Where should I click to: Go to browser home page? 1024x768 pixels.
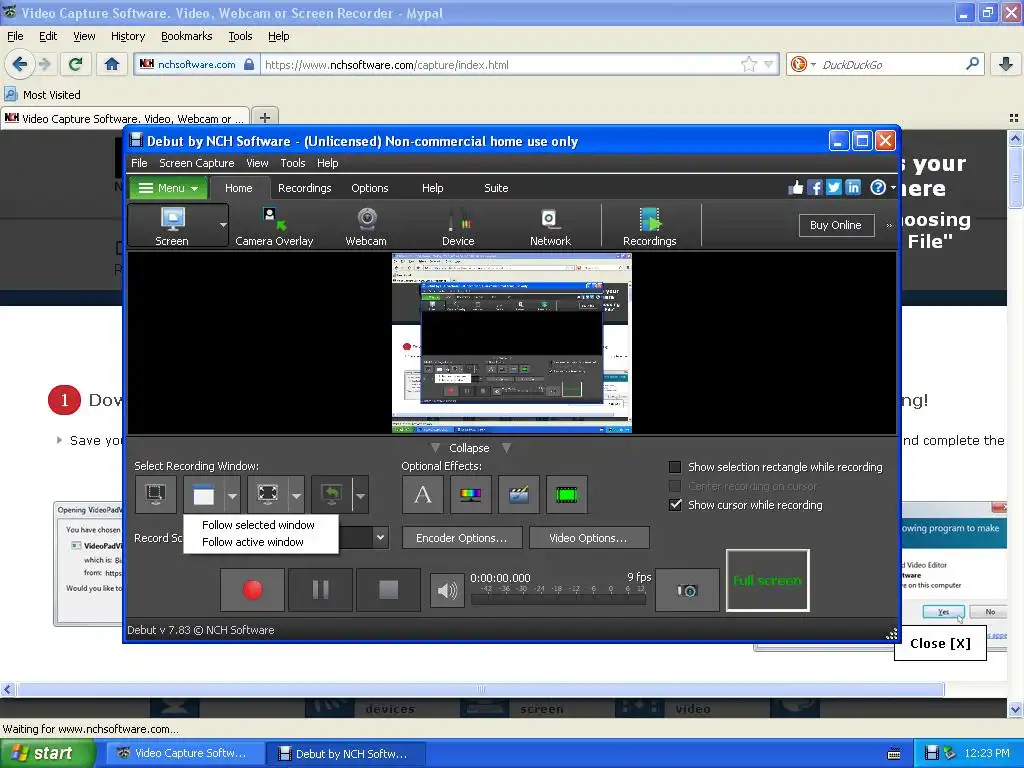[112, 64]
